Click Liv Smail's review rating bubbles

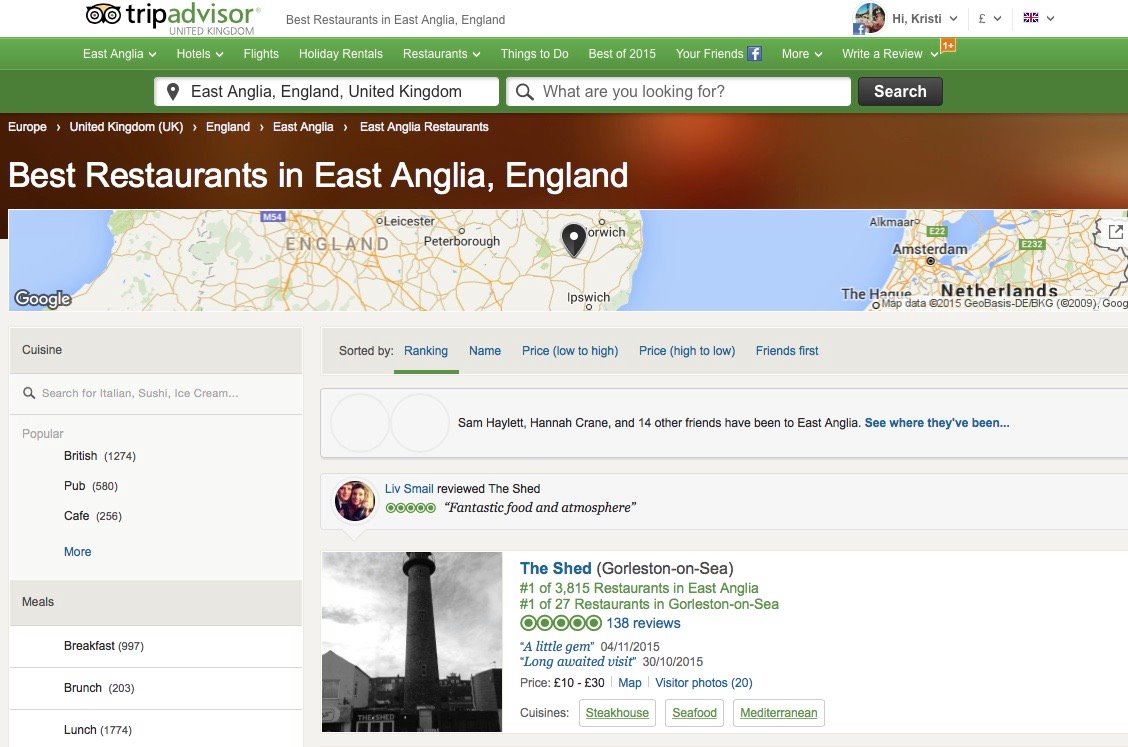tap(410, 507)
